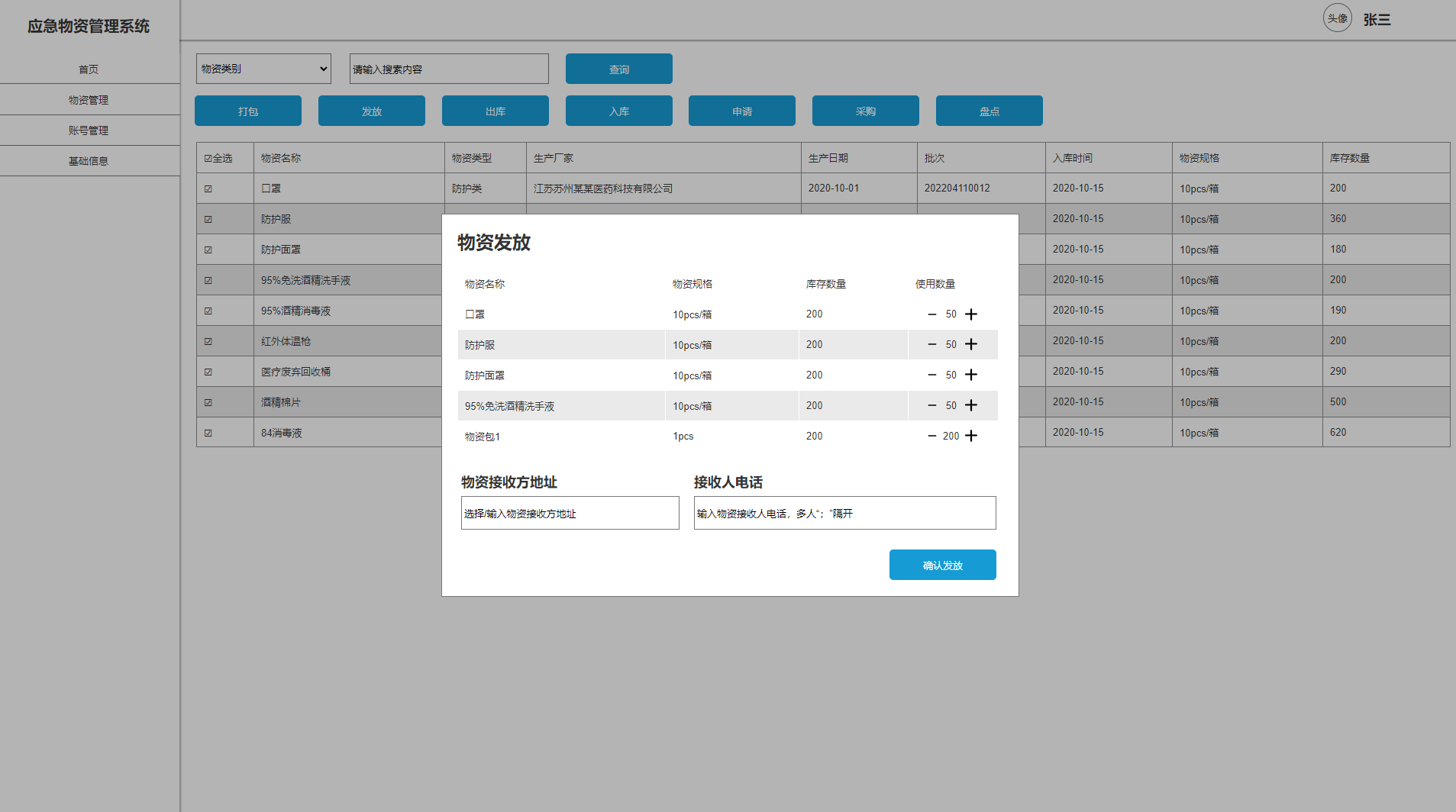Decrease 防护服 usage quantity with minus
Screen dimensions: 1456x812
(932, 344)
